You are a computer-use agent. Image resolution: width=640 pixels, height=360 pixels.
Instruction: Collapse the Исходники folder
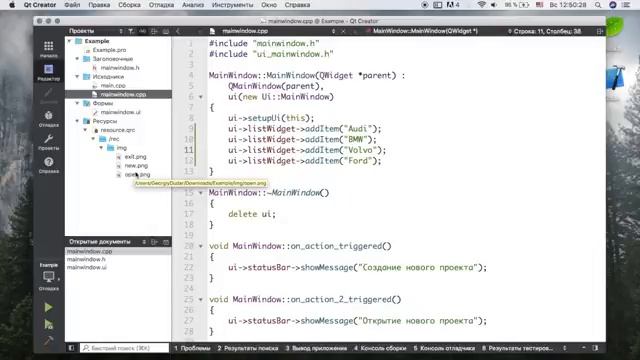click(77, 77)
